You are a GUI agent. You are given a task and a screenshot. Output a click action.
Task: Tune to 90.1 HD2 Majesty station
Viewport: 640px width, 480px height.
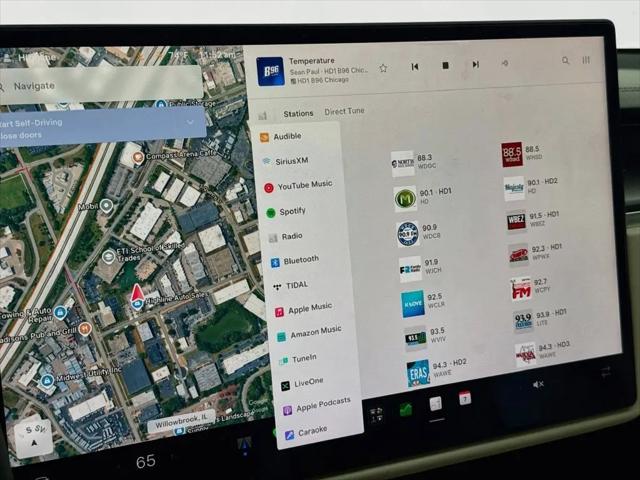531,188
